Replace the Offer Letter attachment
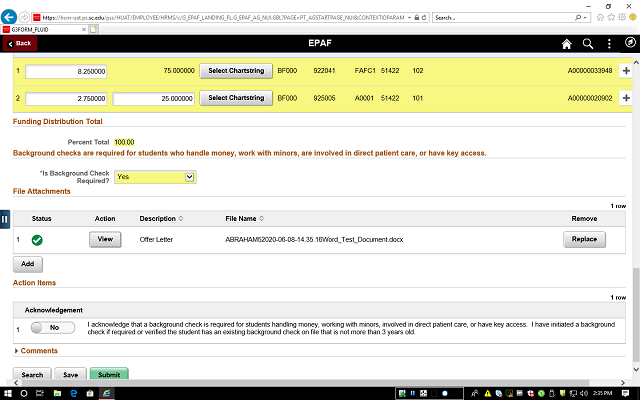 point(584,239)
